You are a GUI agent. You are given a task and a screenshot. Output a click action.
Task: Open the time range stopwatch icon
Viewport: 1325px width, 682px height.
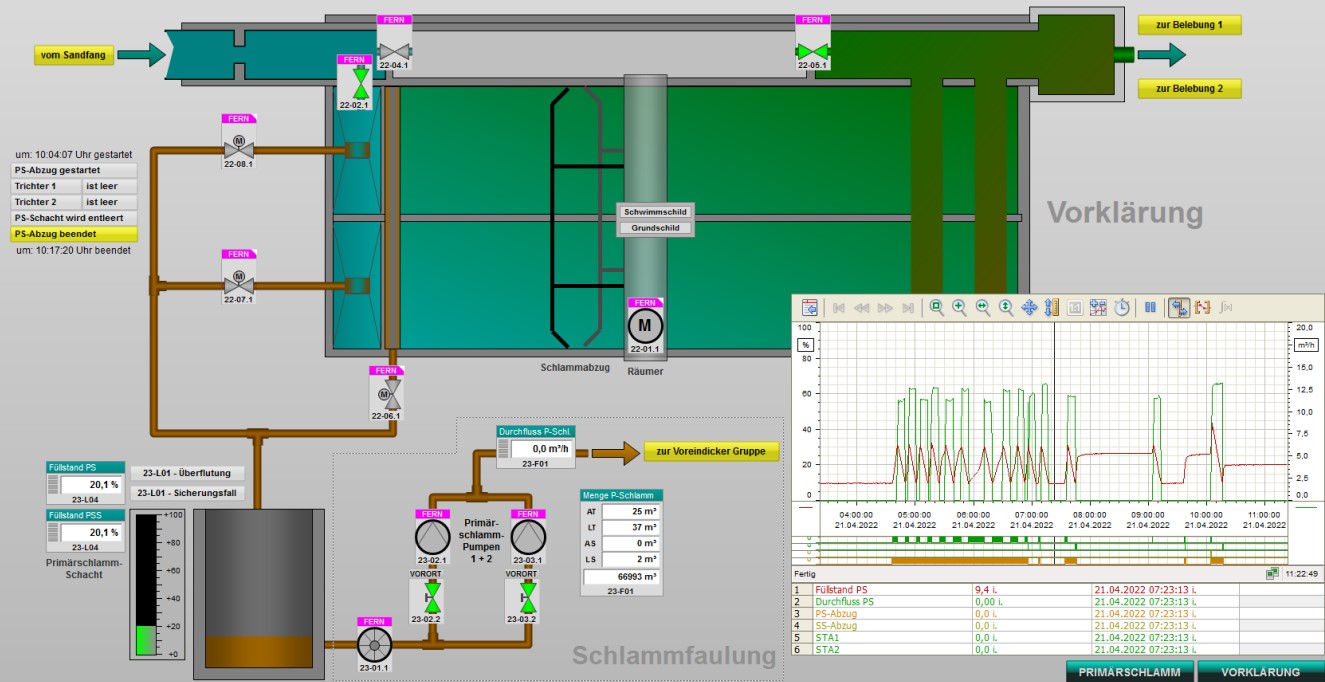[x=1122, y=308]
